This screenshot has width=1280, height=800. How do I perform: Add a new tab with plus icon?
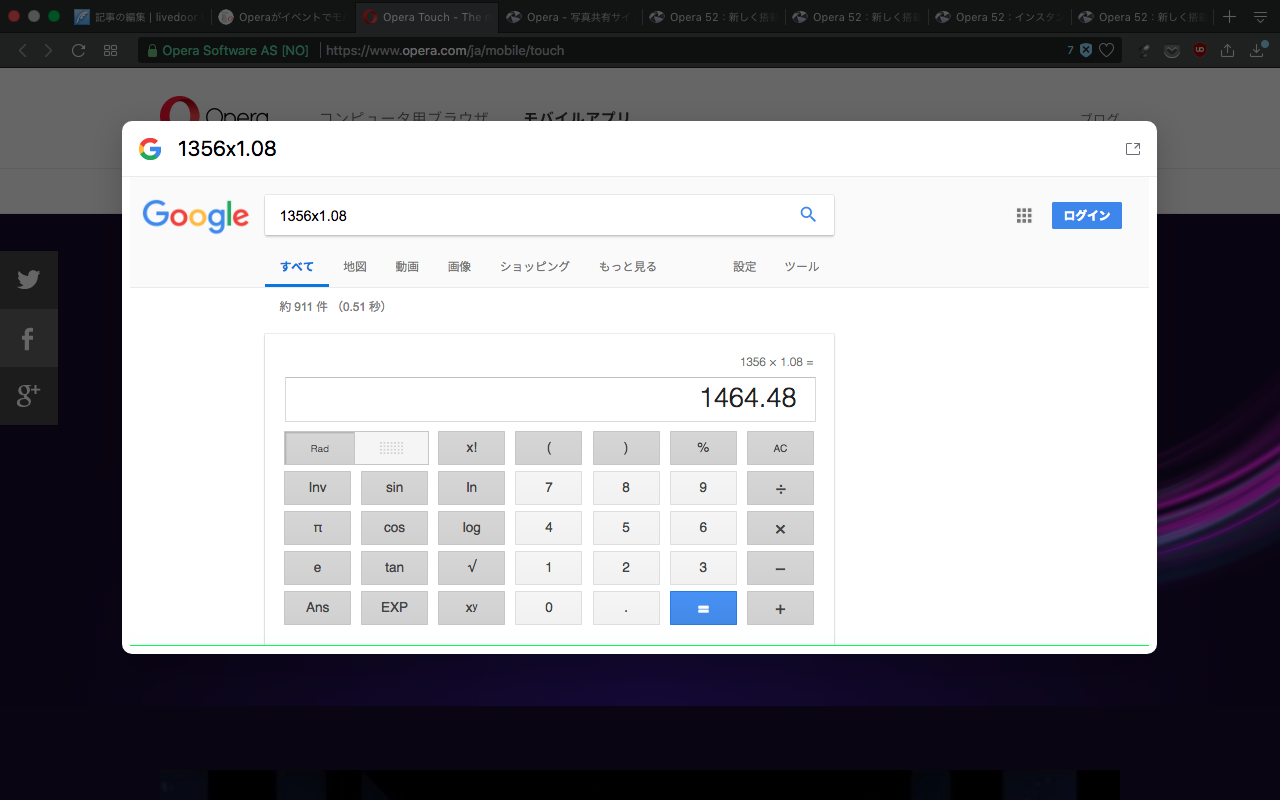pos(1230,17)
